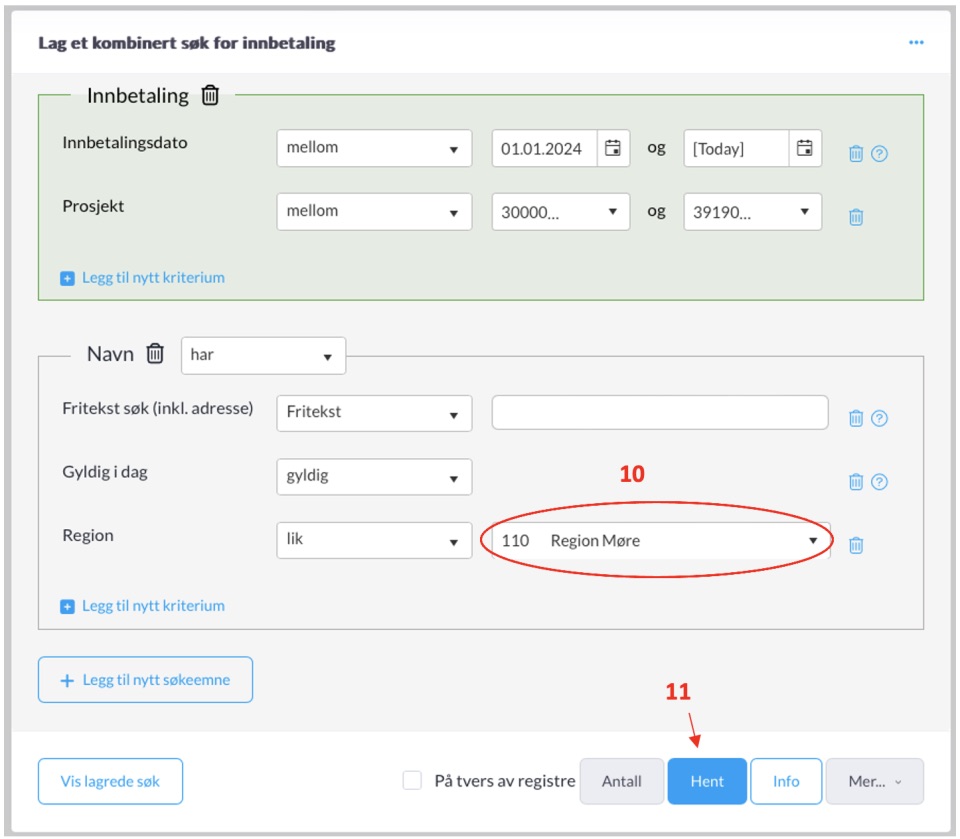Image resolution: width=960 pixels, height=839 pixels.
Task: Click the Hent button
Action: coord(707,781)
